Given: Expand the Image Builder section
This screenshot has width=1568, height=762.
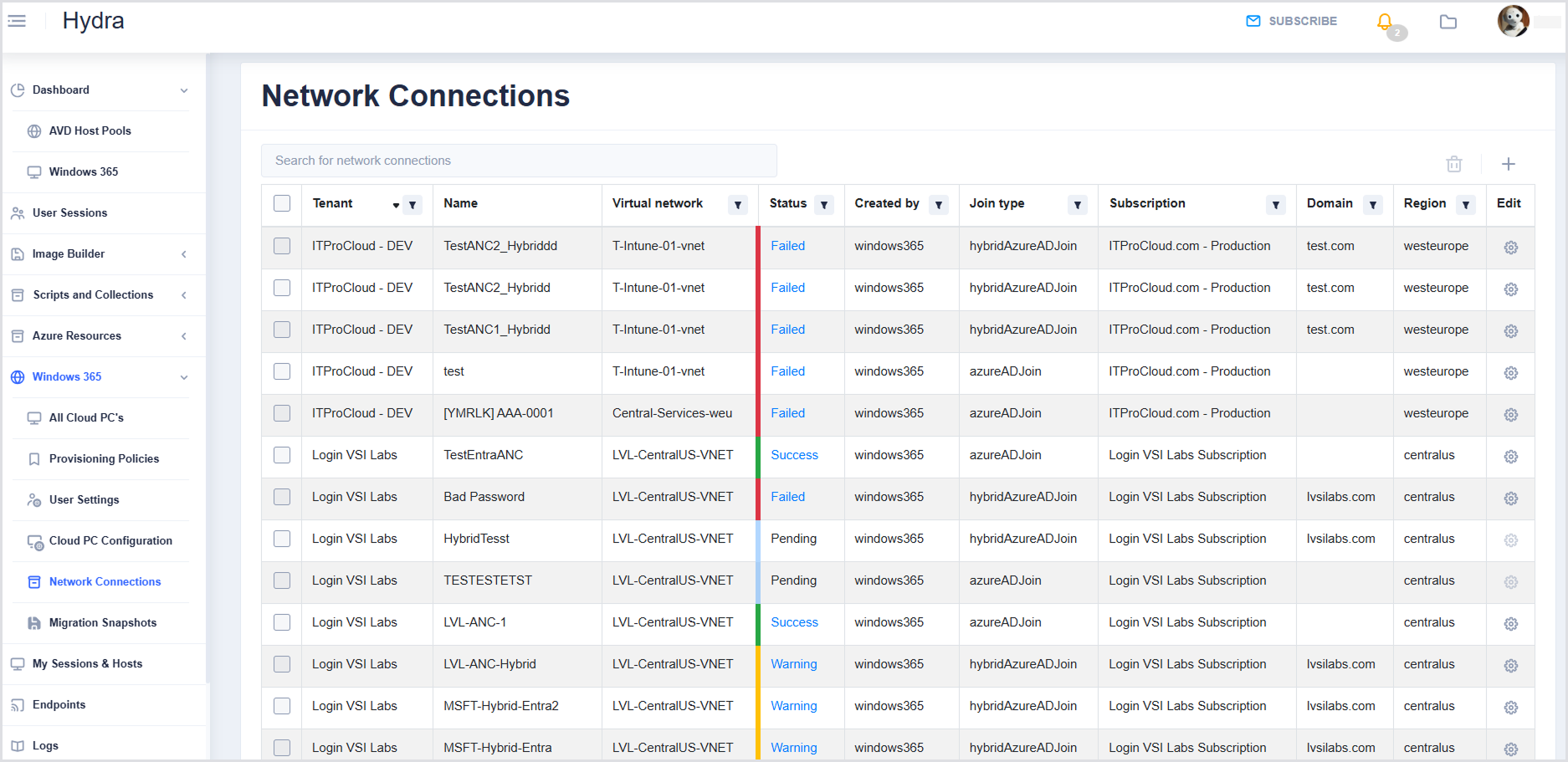Looking at the screenshot, I should (184, 254).
